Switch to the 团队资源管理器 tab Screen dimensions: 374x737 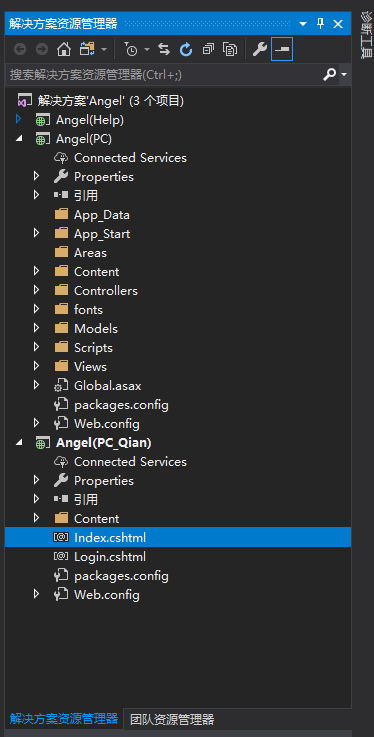coord(172,719)
